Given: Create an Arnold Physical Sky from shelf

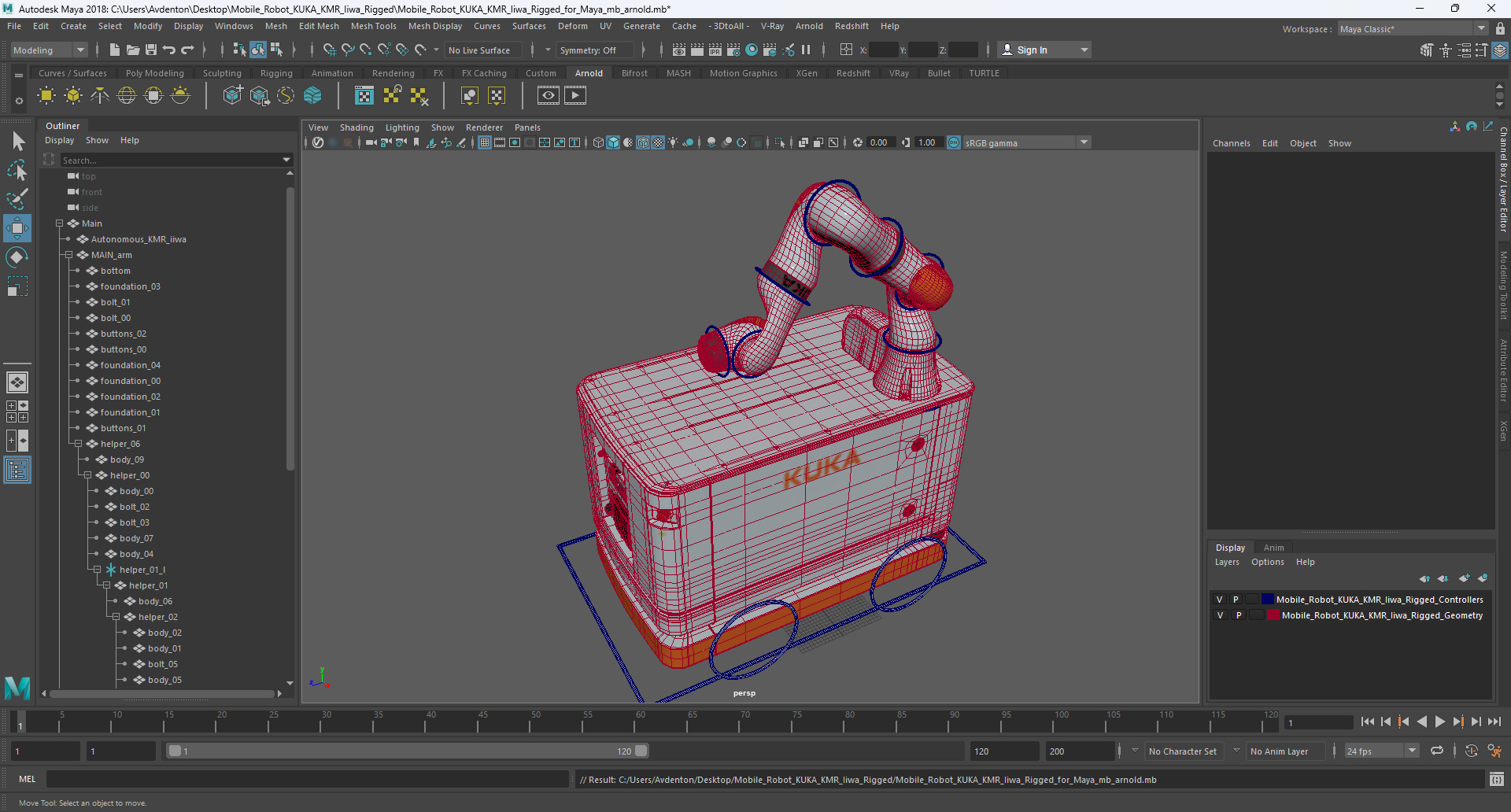Looking at the screenshot, I should point(180,96).
